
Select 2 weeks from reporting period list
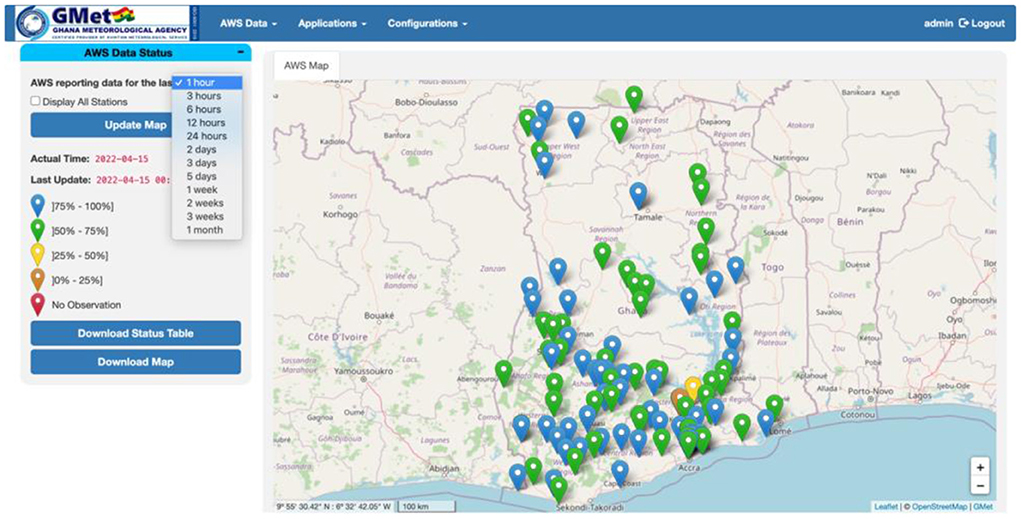(207, 203)
